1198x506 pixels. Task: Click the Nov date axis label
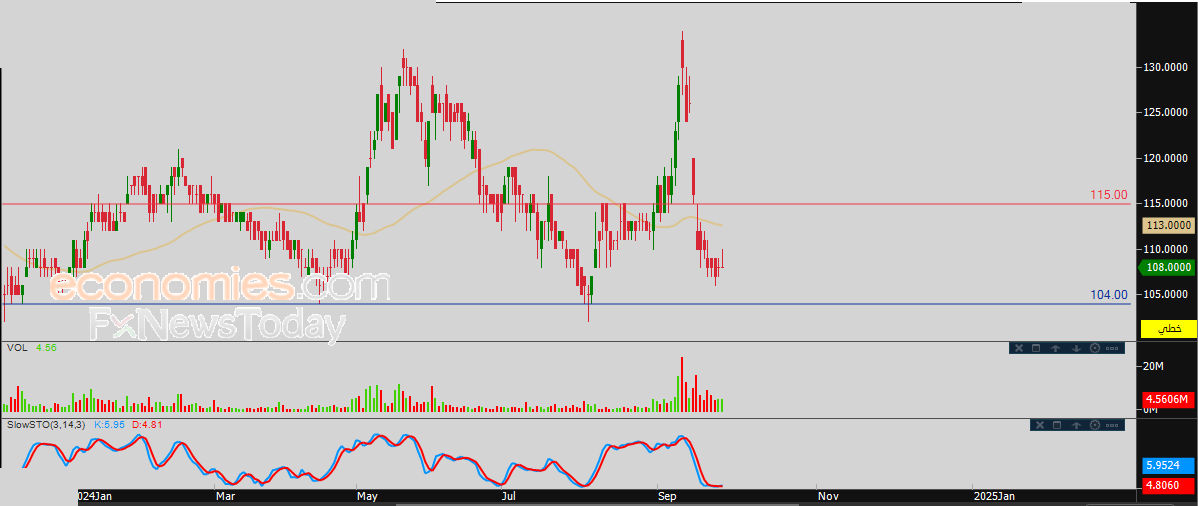(x=828, y=496)
